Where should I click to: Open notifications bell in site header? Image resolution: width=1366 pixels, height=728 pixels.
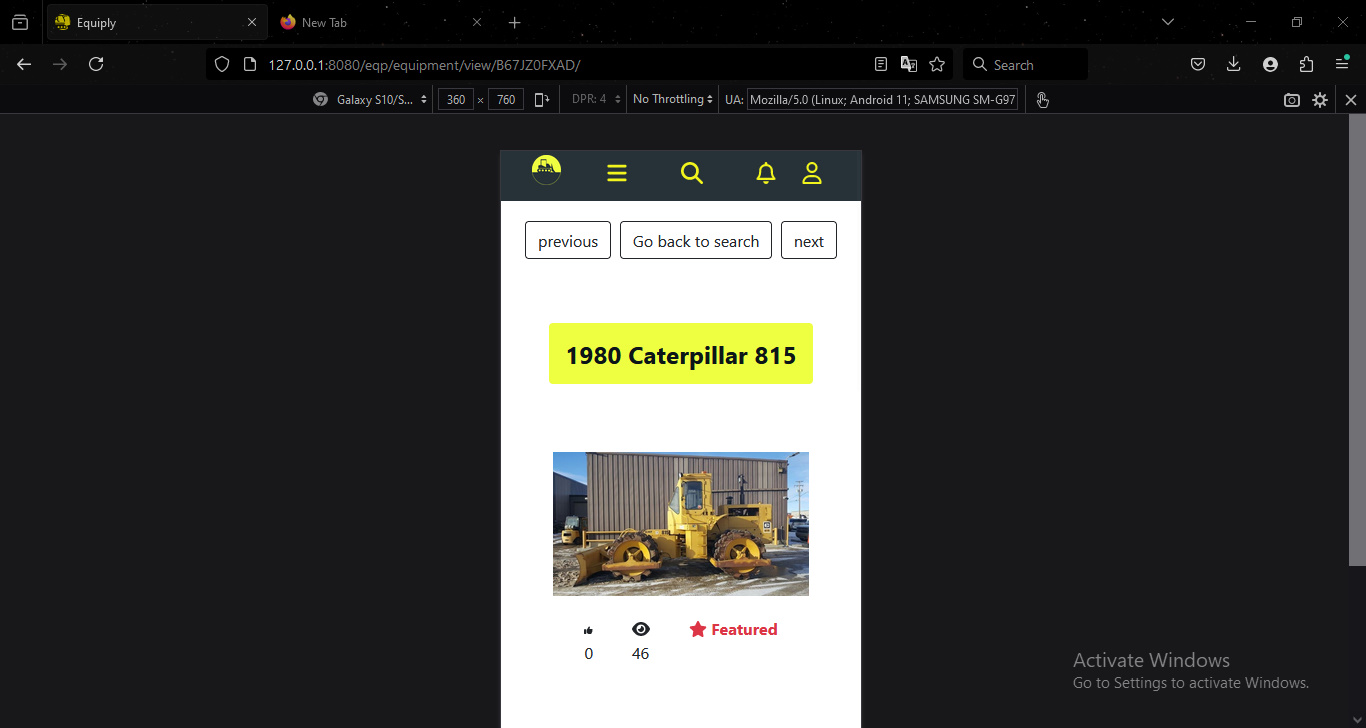pyautogui.click(x=766, y=174)
